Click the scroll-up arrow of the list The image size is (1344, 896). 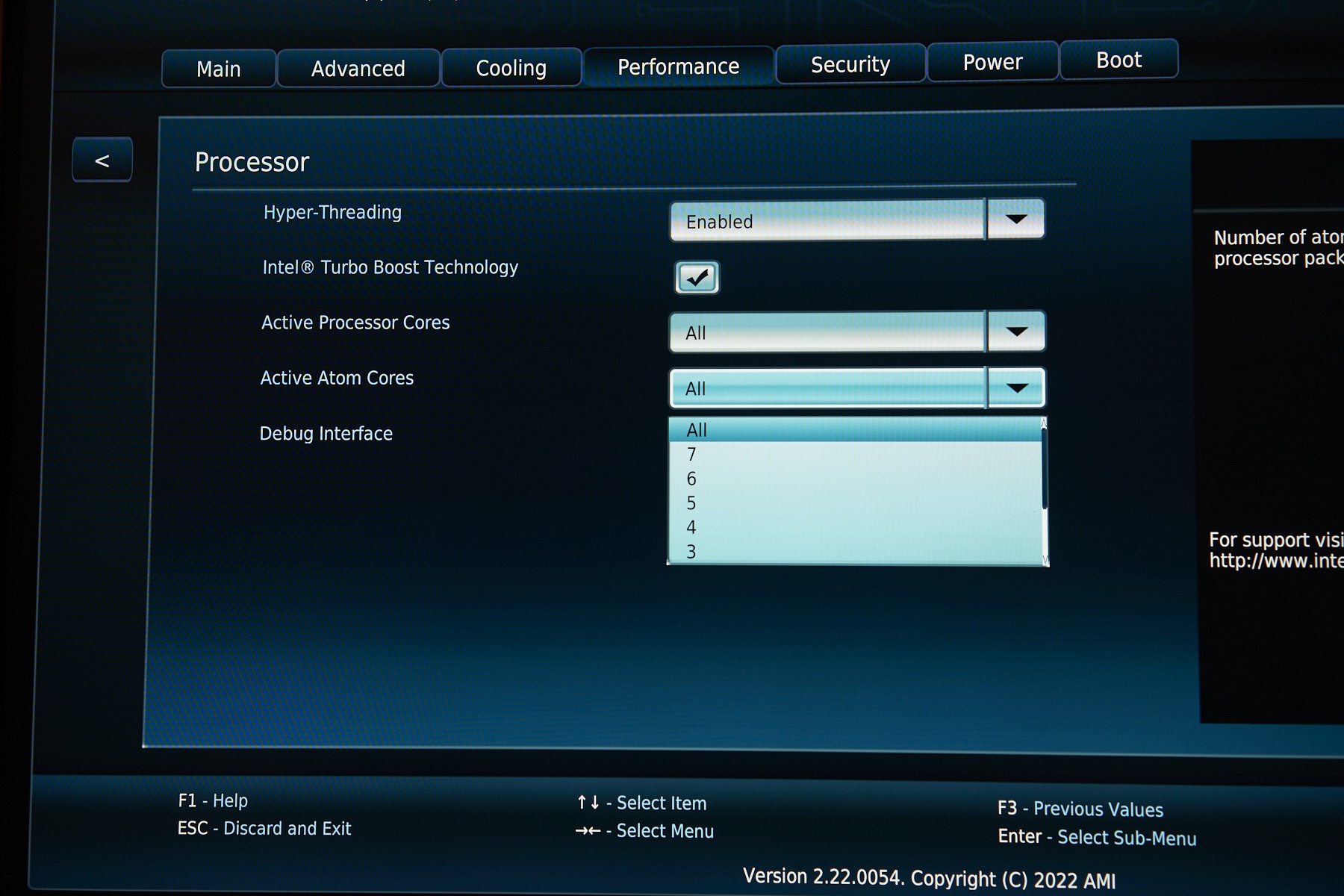(1044, 423)
